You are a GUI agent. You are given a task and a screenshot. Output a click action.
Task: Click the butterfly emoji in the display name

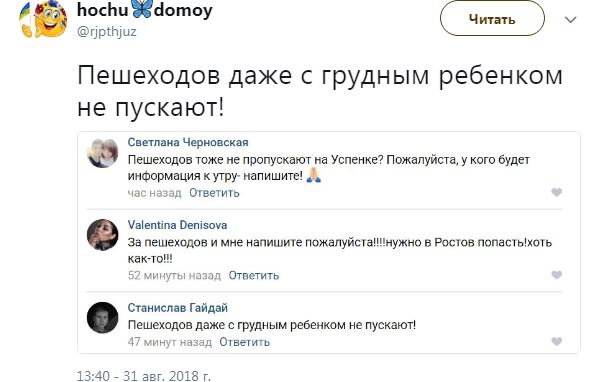[141, 10]
